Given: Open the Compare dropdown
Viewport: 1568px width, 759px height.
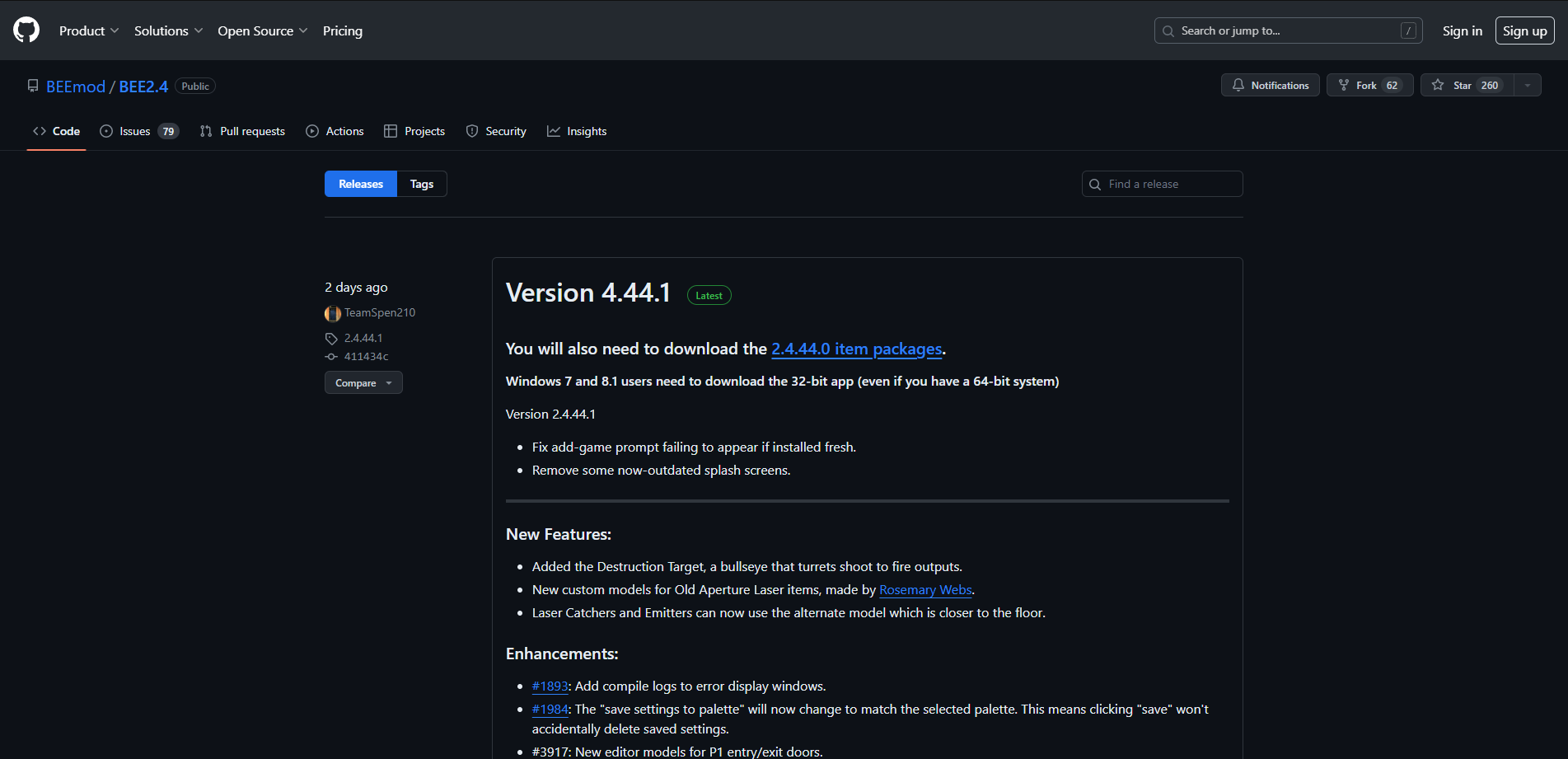Looking at the screenshot, I should pyautogui.click(x=363, y=382).
